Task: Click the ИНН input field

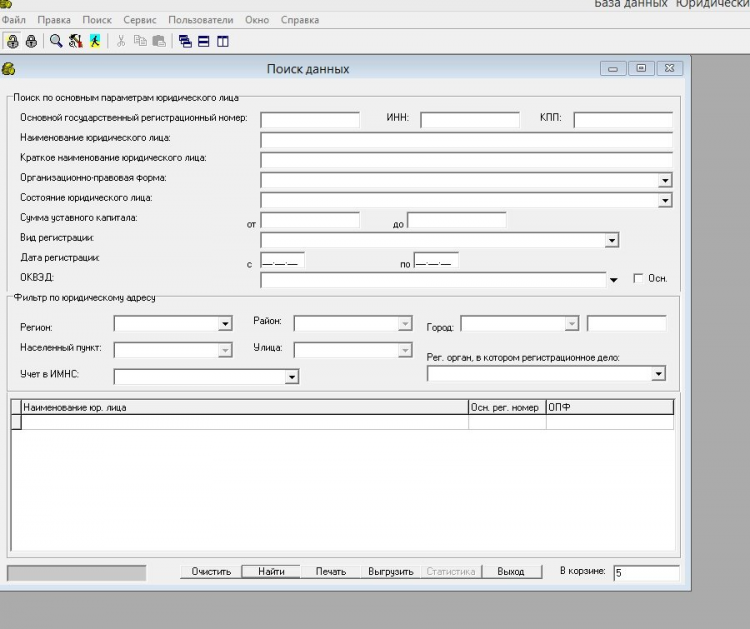Action: (470, 120)
